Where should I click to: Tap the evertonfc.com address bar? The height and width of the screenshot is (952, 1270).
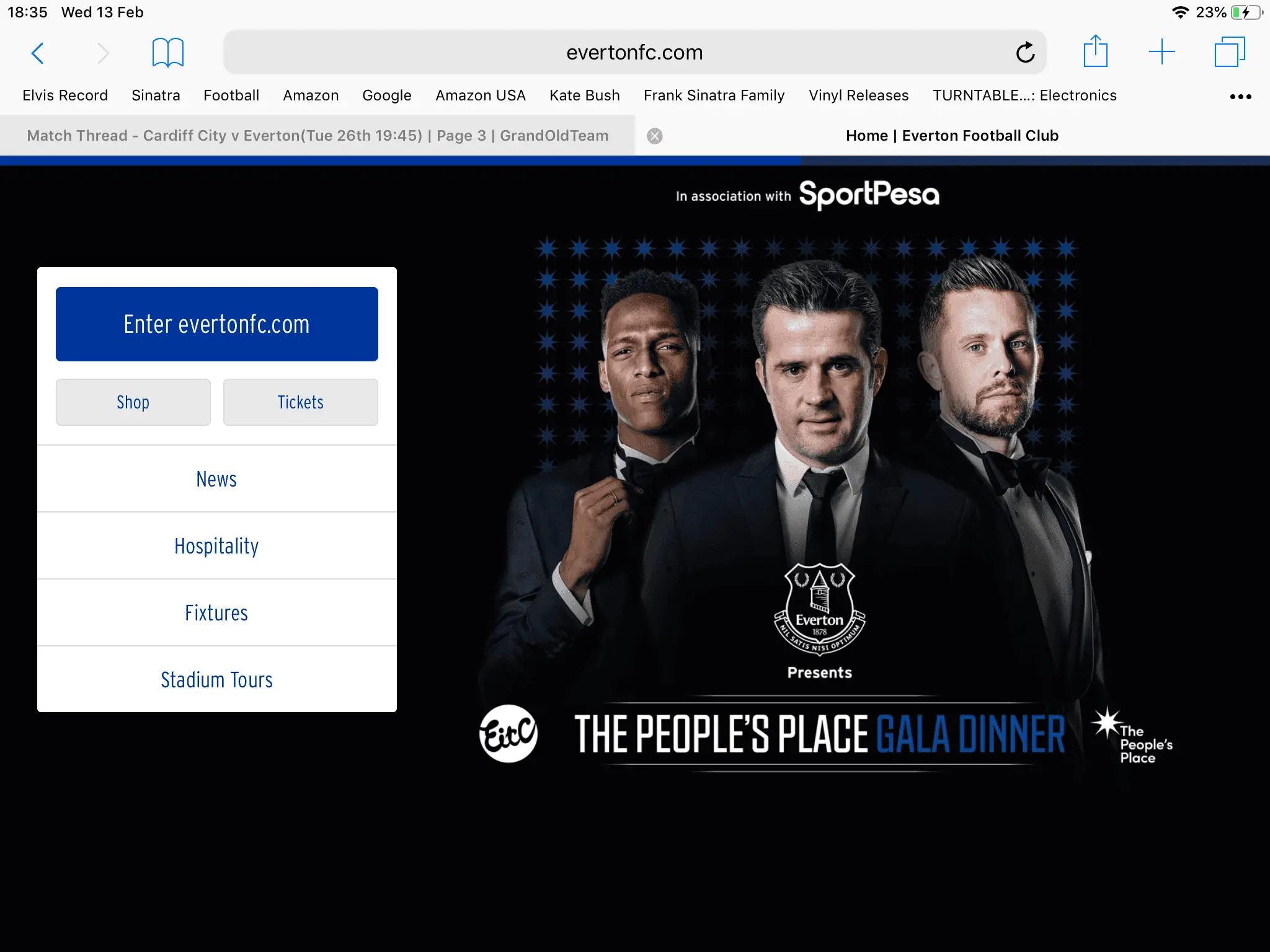[635, 53]
